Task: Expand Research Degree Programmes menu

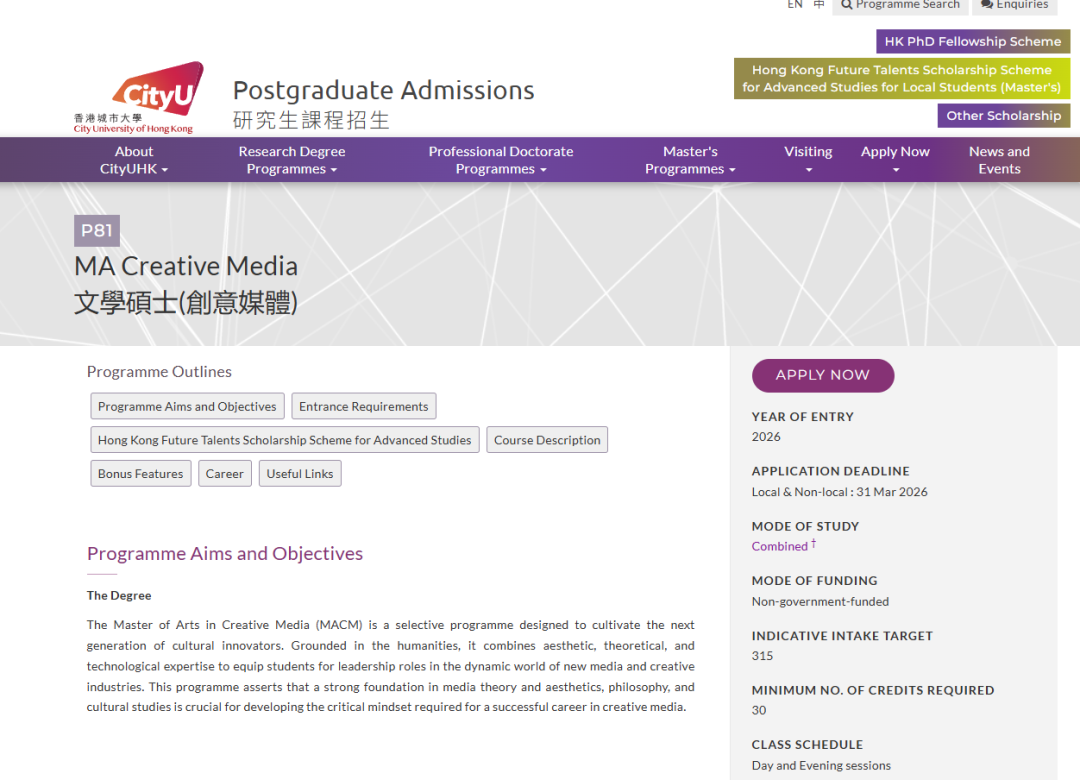Action: (291, 160)
